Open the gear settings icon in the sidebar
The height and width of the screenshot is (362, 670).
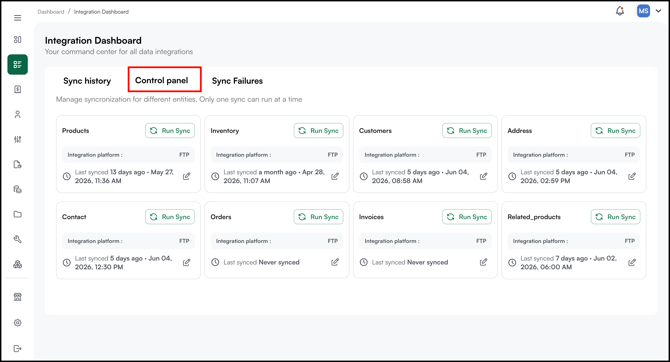coord(18,323)
